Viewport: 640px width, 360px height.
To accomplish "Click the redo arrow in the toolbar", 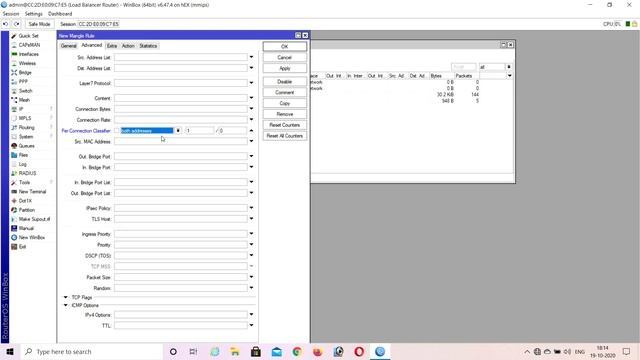I will click(x=16, y=24).
